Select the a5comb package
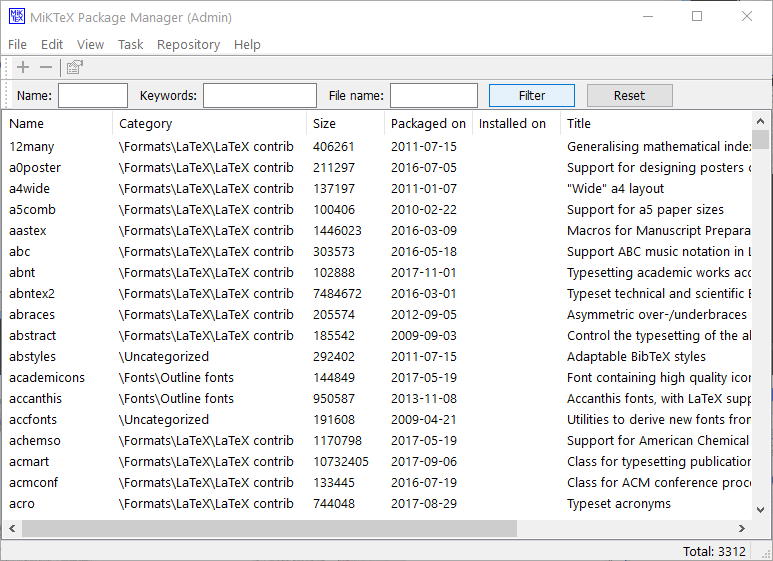Viewport: 773px width, 561px height. tap(32, 210)
